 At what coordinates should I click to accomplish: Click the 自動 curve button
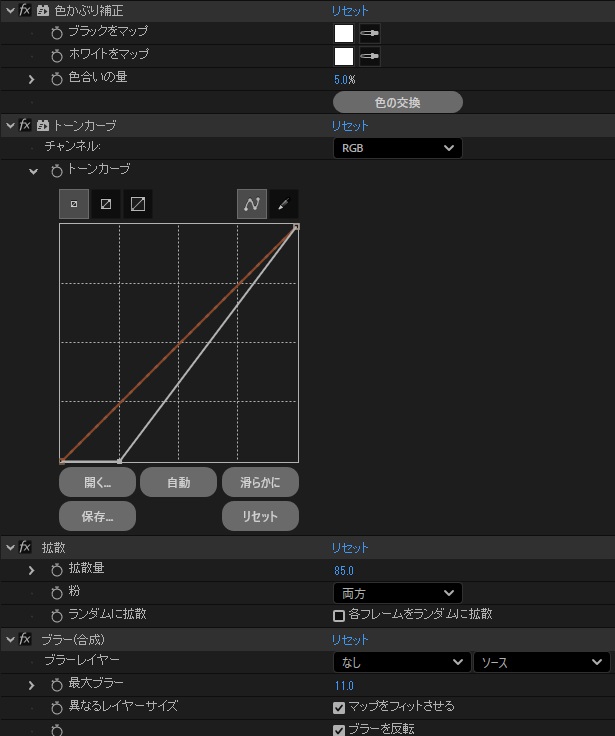(x=178, y=483)
